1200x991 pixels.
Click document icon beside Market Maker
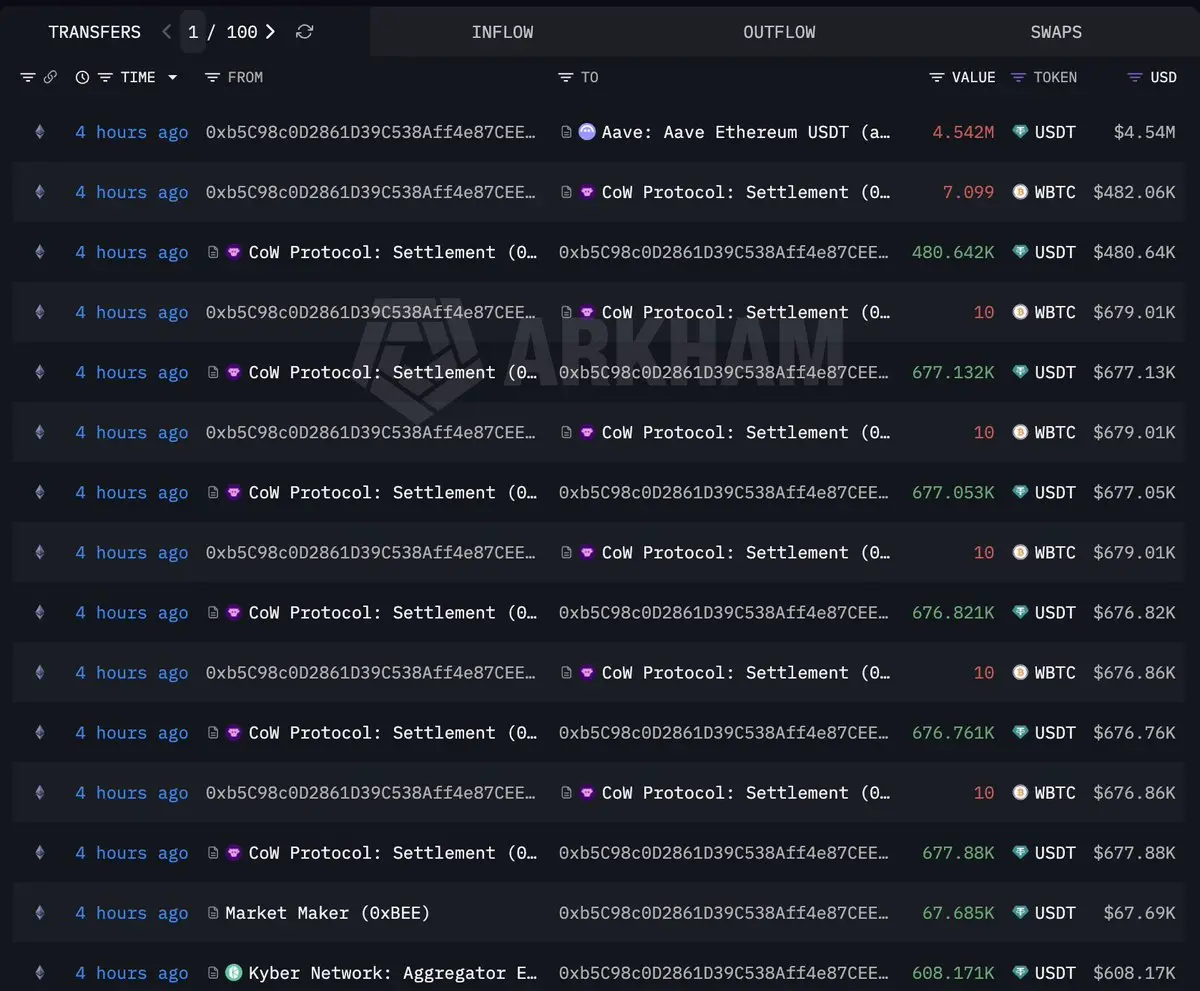(x=213, y=912)
